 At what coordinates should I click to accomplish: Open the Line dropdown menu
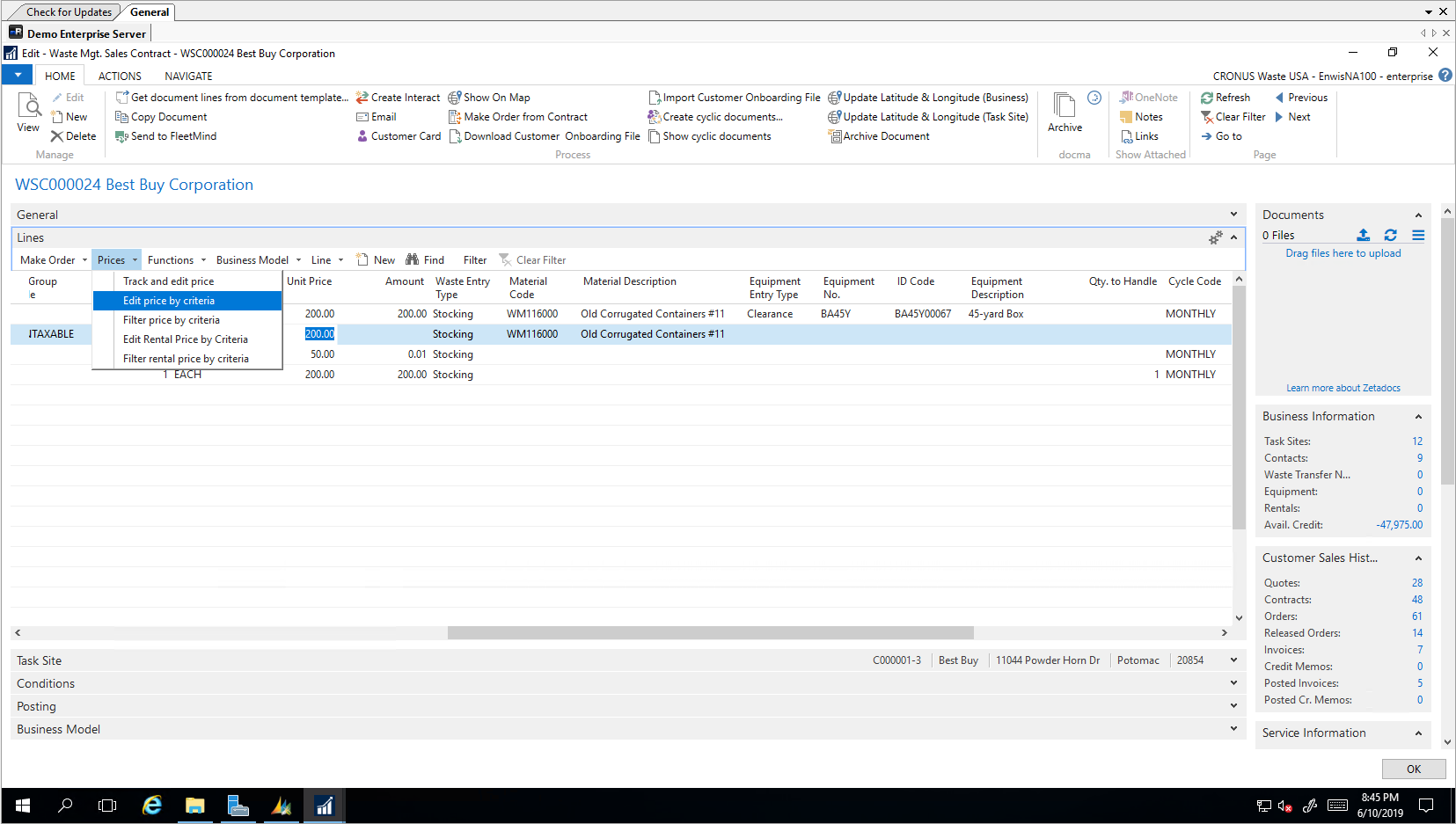[x=327, y=260]
